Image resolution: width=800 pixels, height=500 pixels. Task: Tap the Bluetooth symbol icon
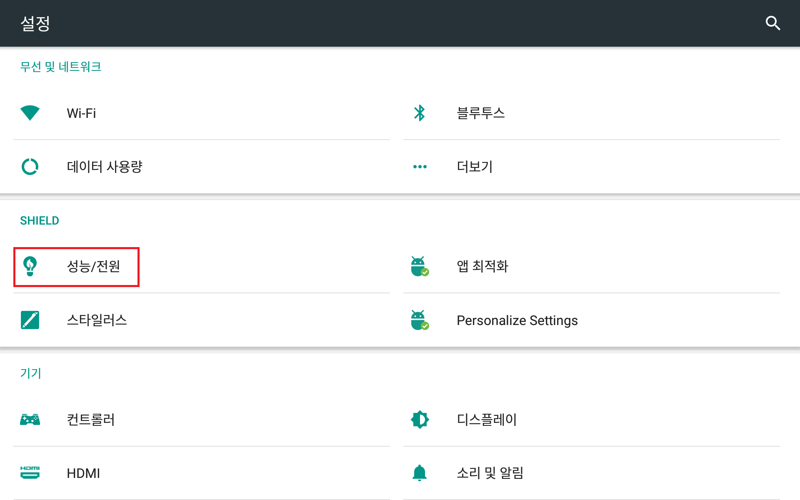[419, 113]
